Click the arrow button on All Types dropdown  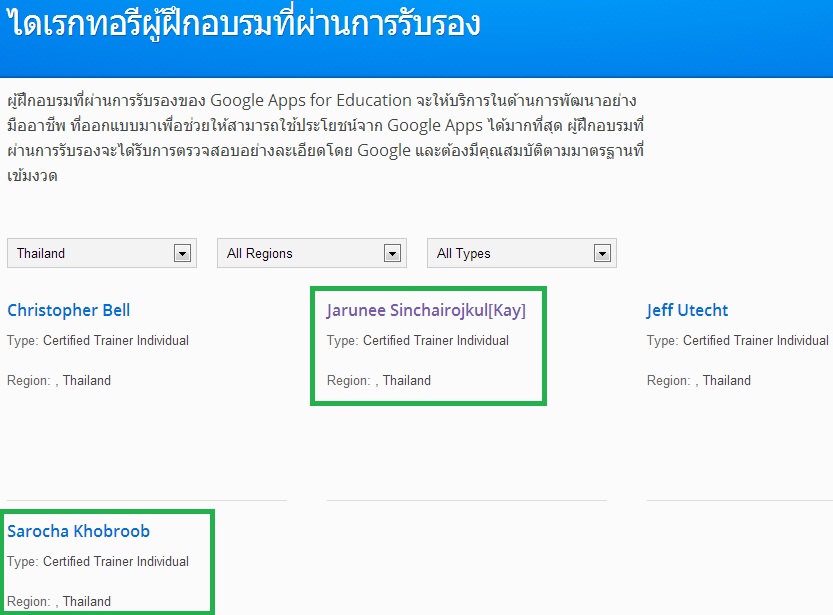coord(602,254)
